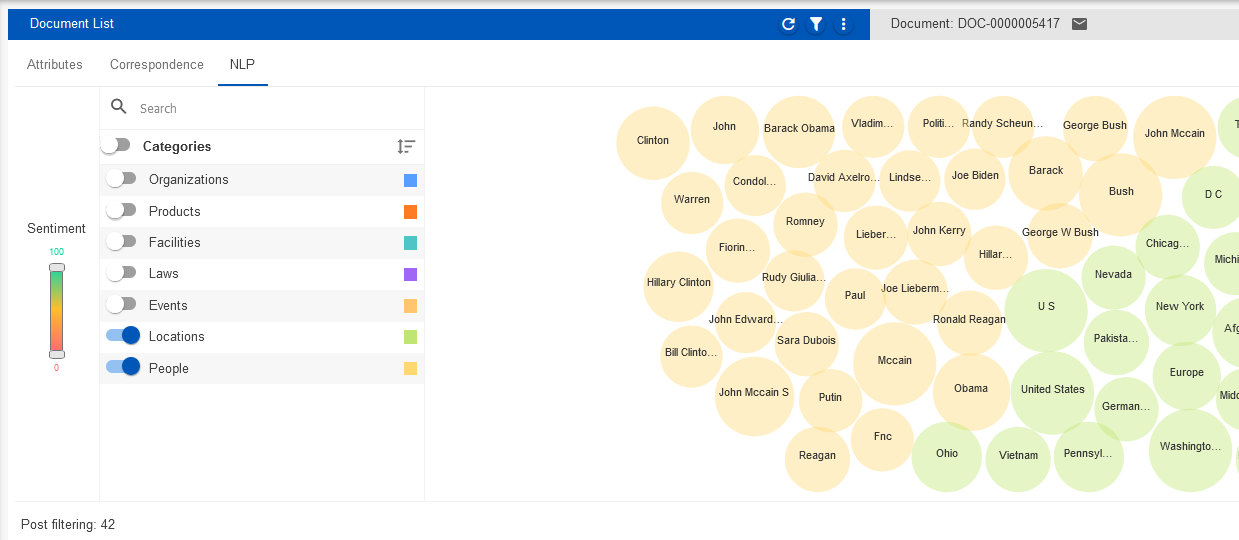Screen dimensions: 1239x540
Task: Refresh the Document List
Action: [x=788, y=24]
